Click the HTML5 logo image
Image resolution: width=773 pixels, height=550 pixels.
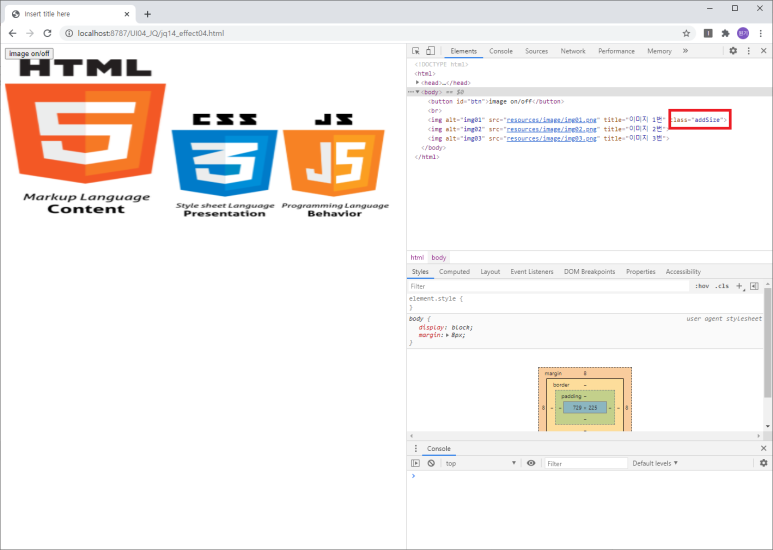click(86, 137)
